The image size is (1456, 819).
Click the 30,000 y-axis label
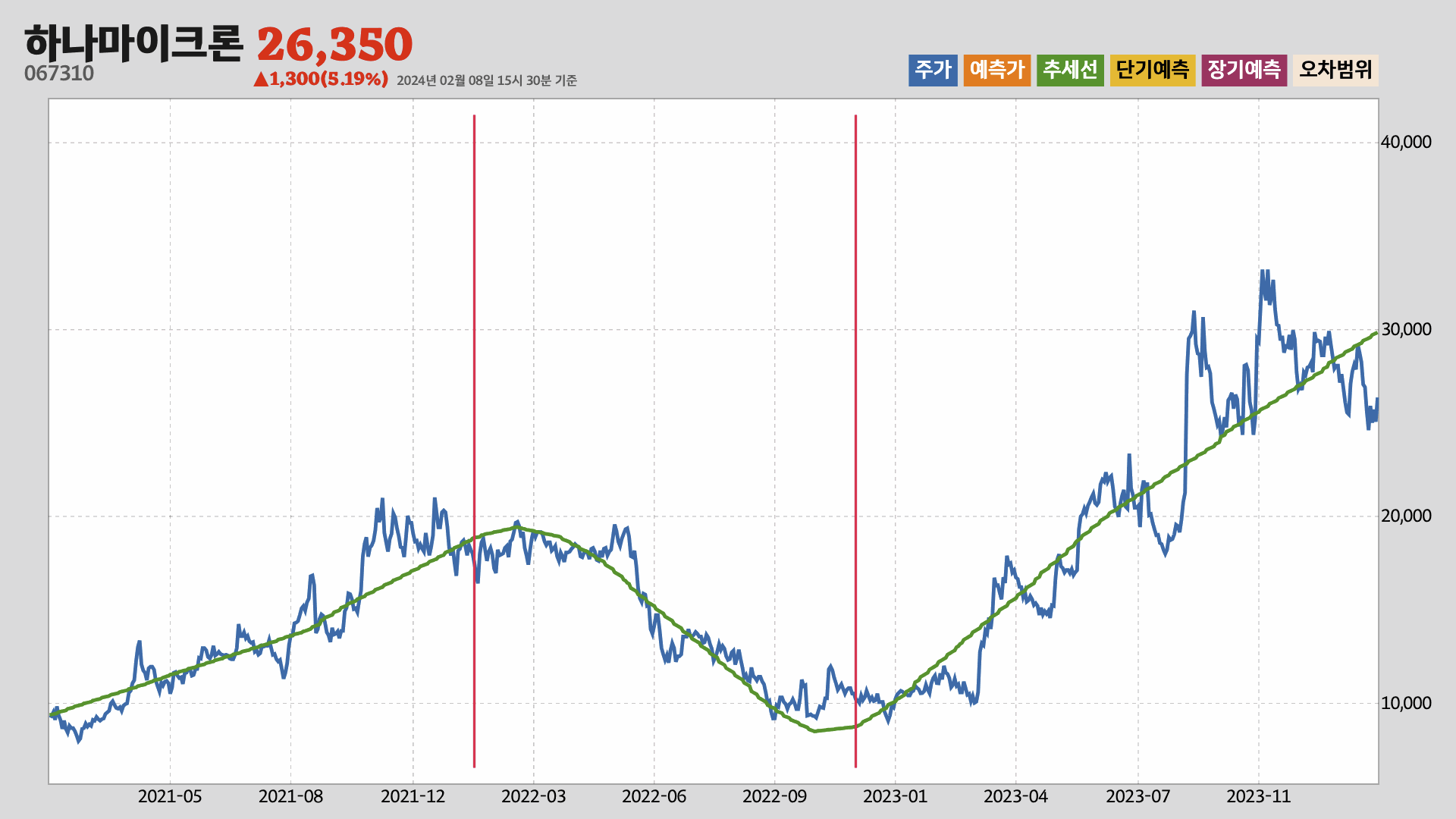1406,329
